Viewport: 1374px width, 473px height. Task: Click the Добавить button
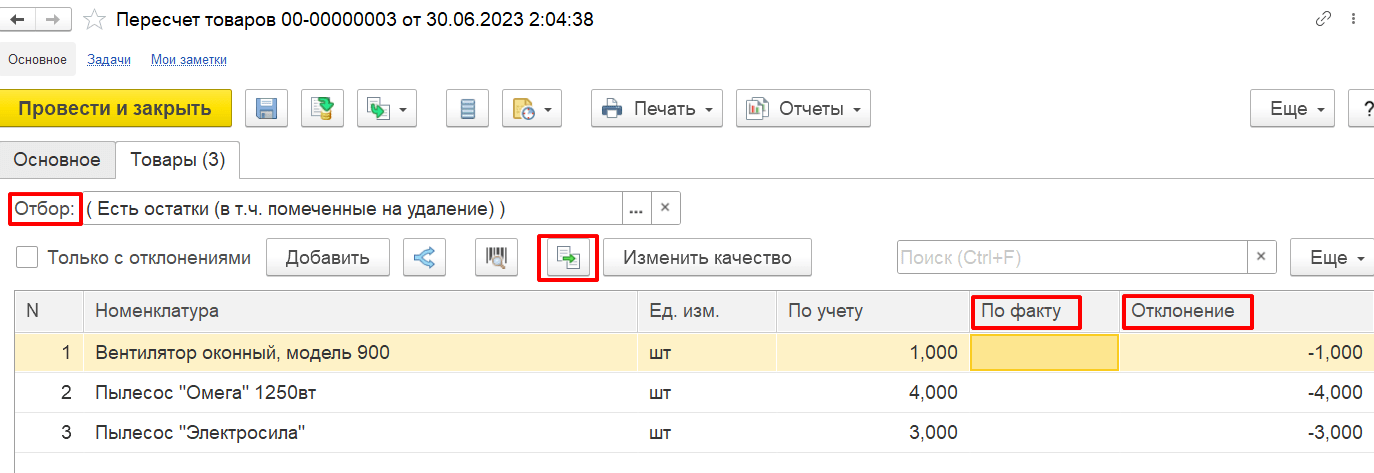pyautogui.click(x=327, y=257)
